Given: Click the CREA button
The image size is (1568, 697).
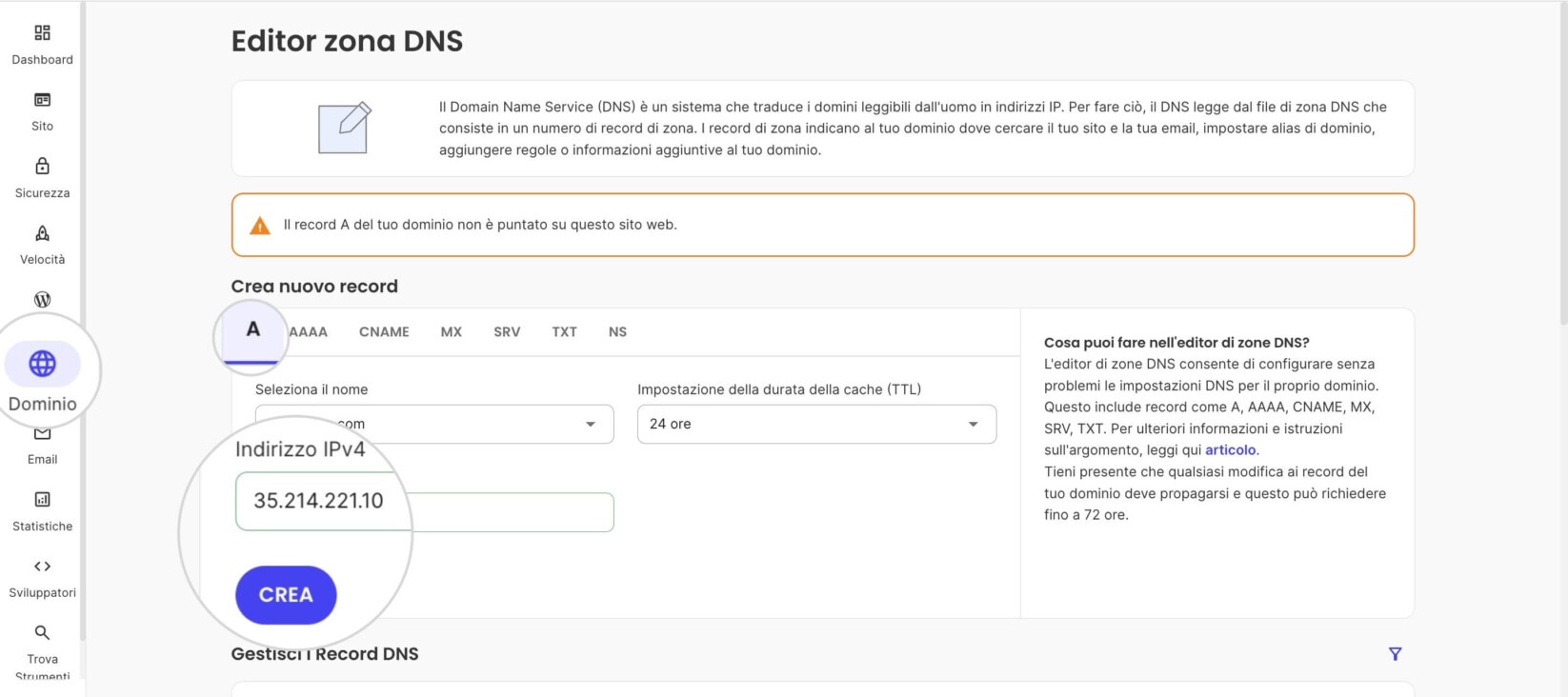Looking at the screenshot, I should coord(286,595).
